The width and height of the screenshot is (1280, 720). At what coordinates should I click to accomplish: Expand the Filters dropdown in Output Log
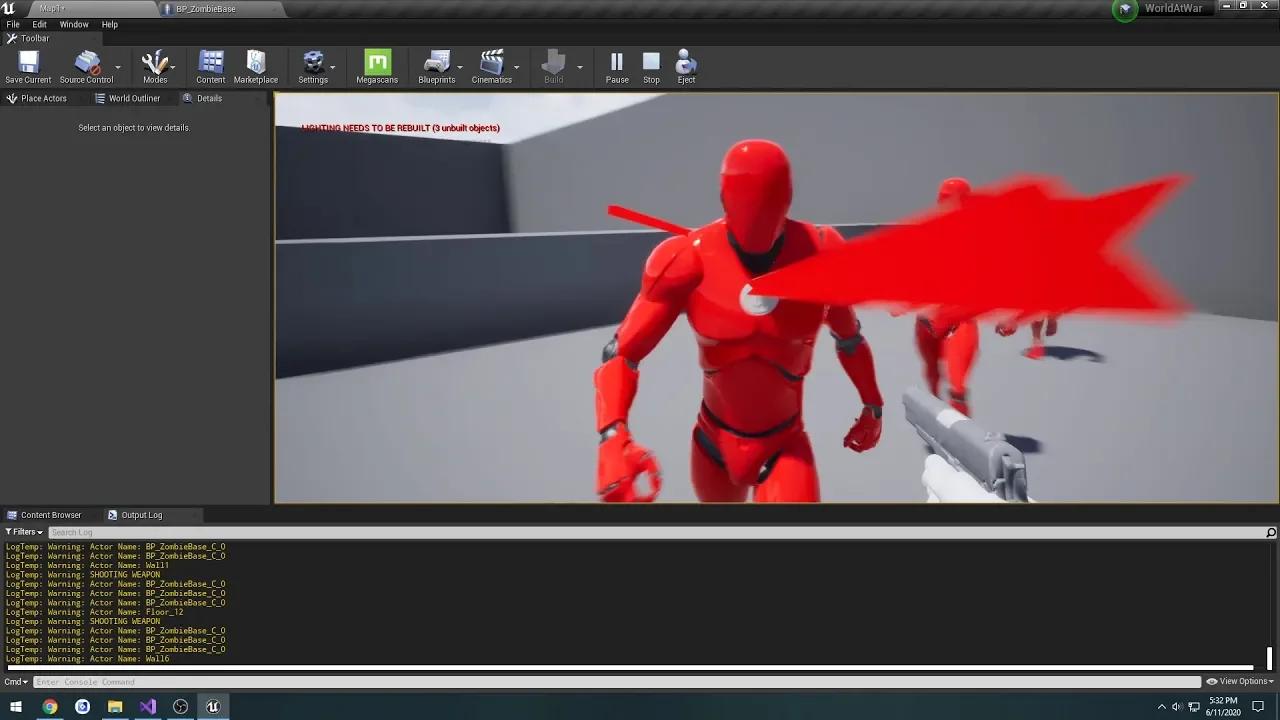(x=22, y=531)
